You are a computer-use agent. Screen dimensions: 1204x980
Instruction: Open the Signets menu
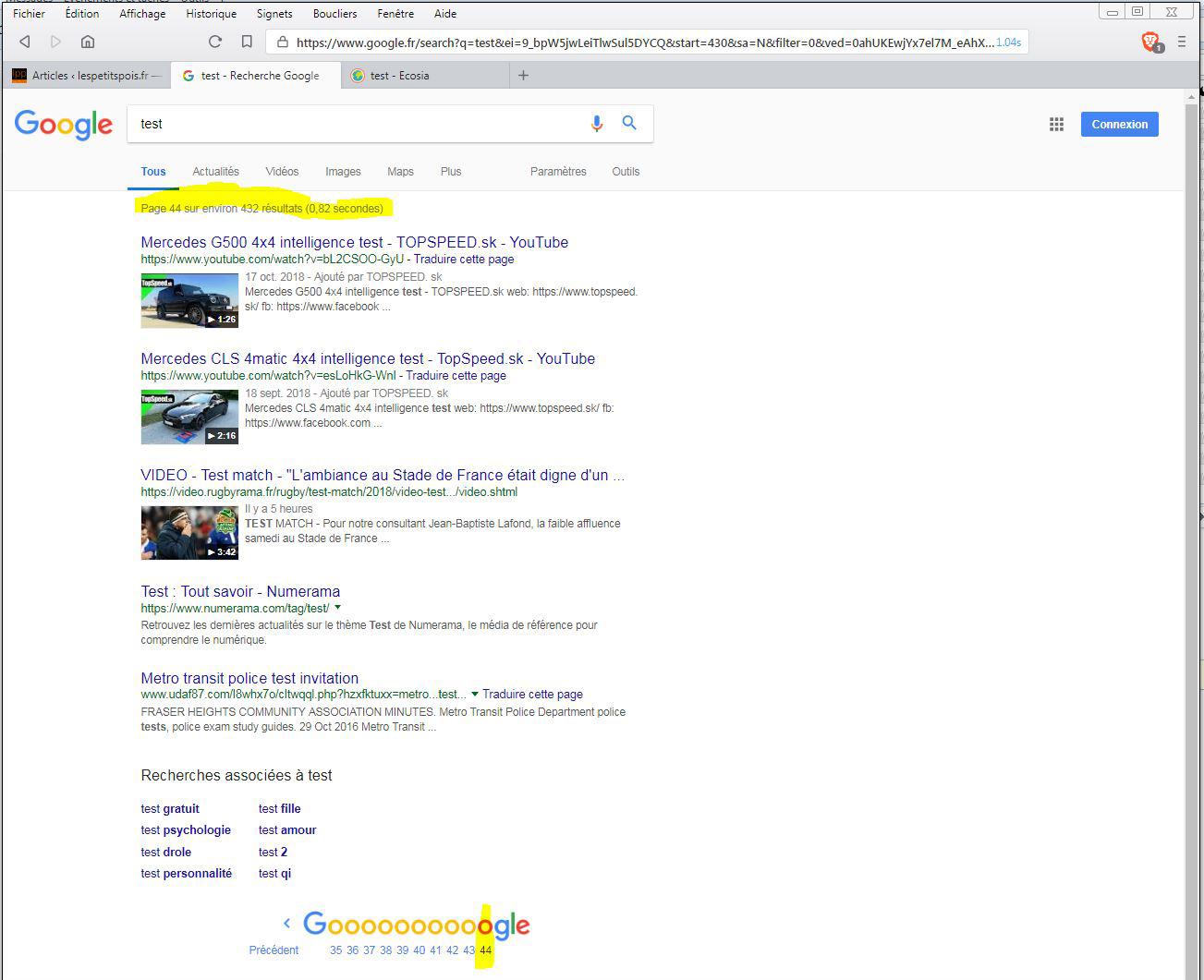click(x=274, y=14)
